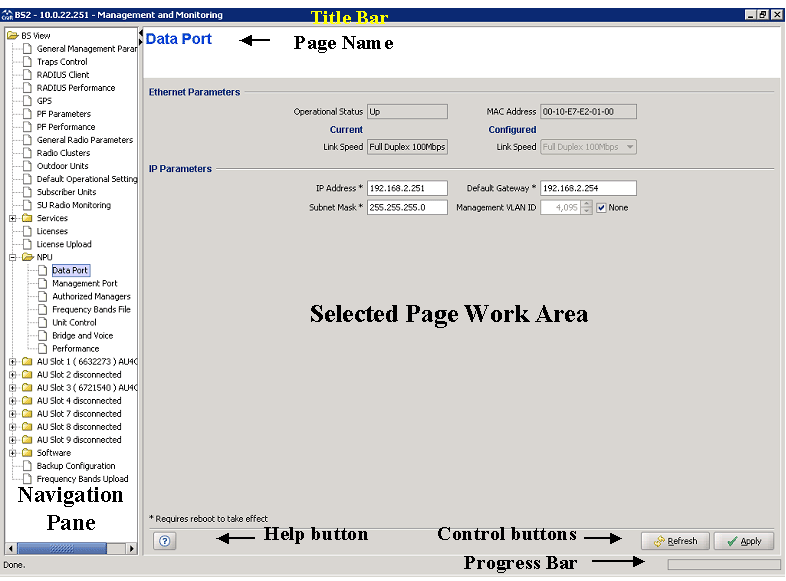Expand the Services tree node
Screen dimensions: 786x581
(12, 218)
